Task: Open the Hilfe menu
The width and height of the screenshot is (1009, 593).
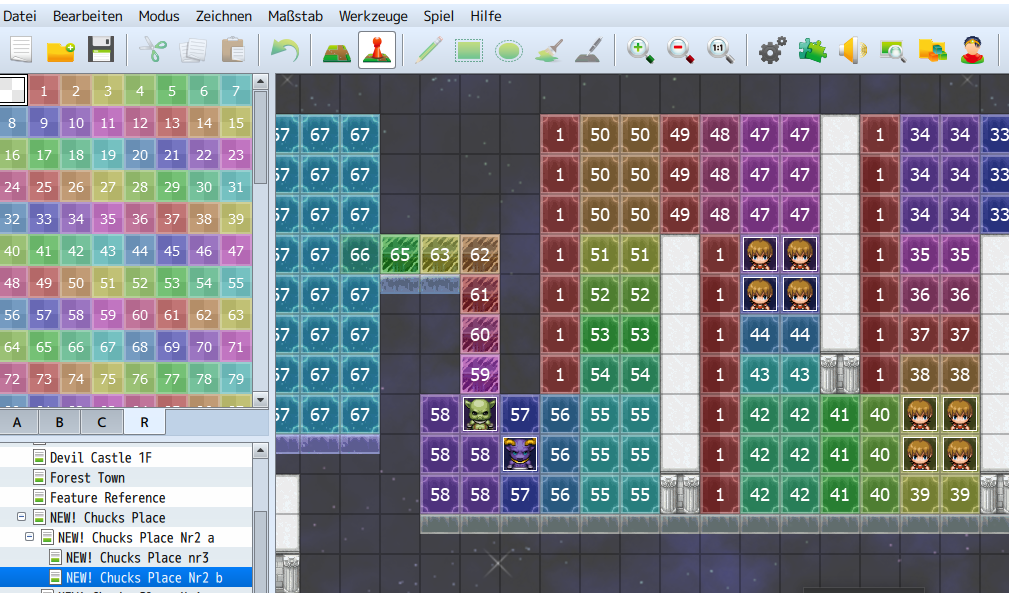Action: click(486, 16)
